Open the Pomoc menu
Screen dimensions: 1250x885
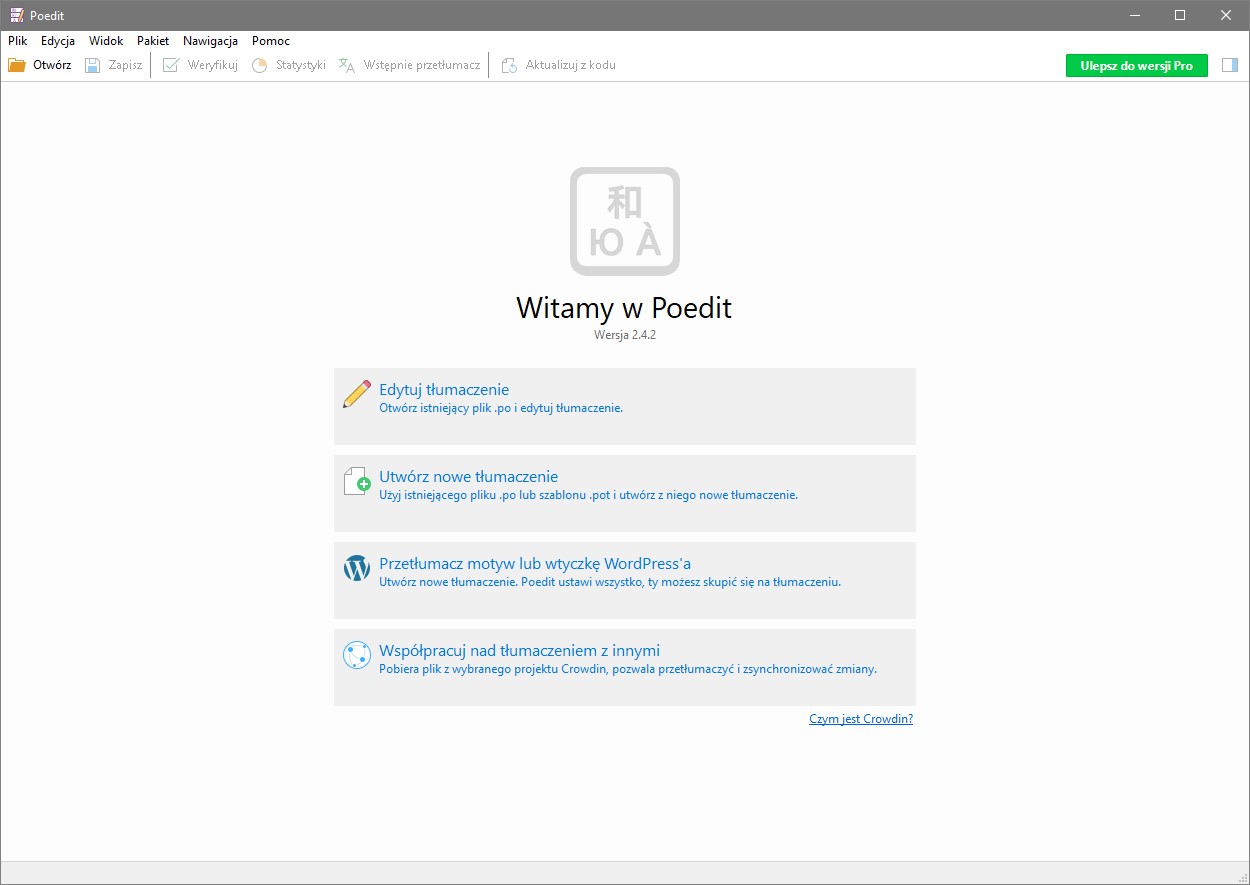click(x=271, y=41)
